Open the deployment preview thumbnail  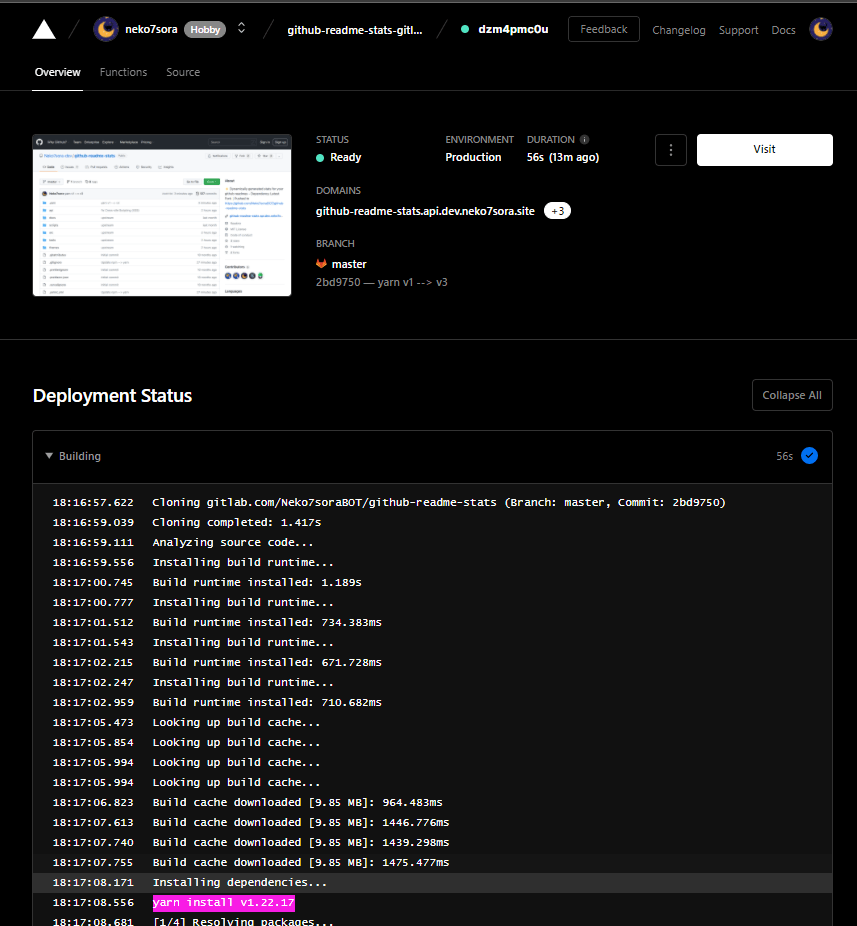coord(162,215)
